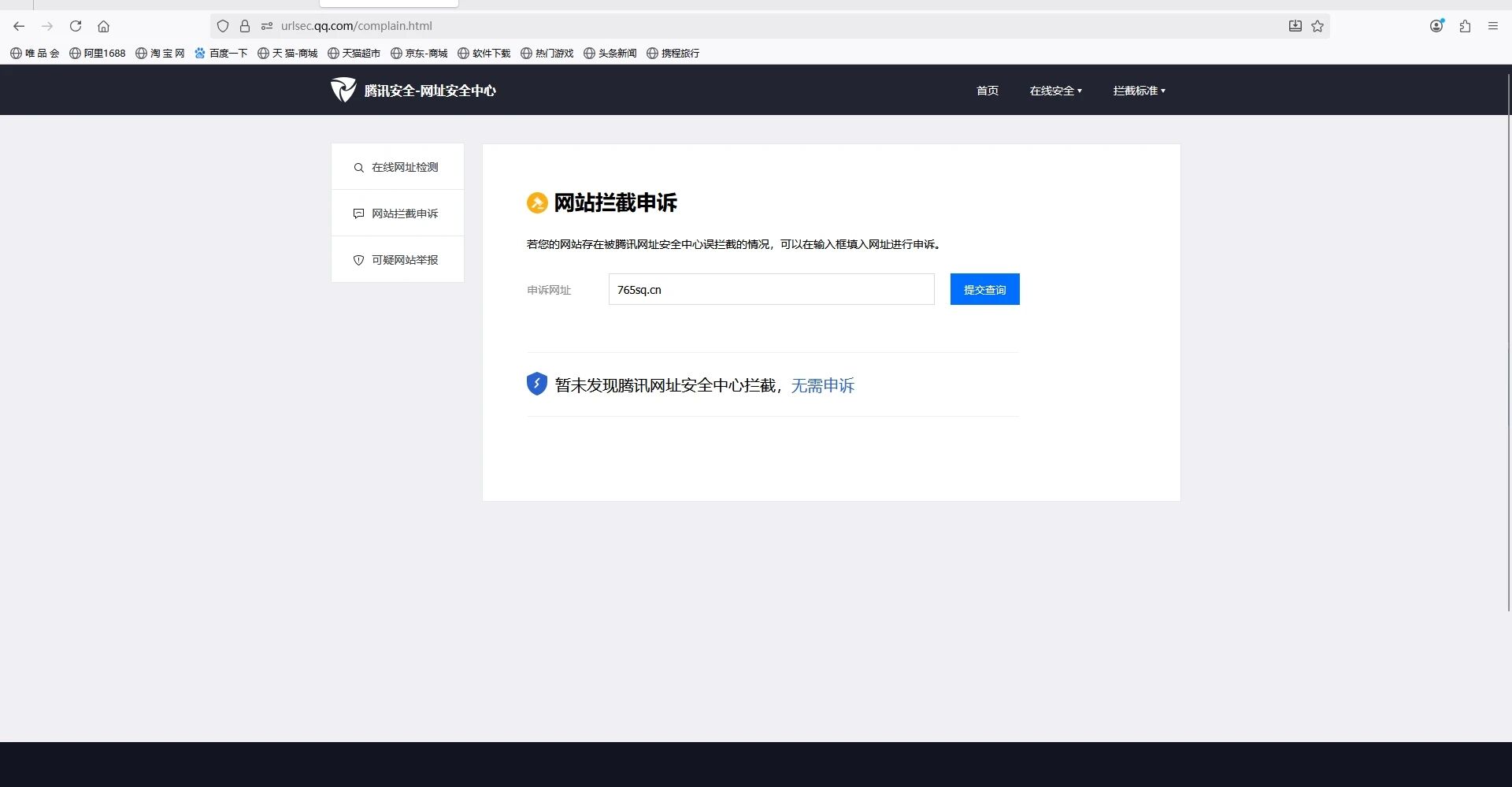Click the tracking protection shield icon
This screenshot has height=787, width=1512.
click(x=223, y=26)
